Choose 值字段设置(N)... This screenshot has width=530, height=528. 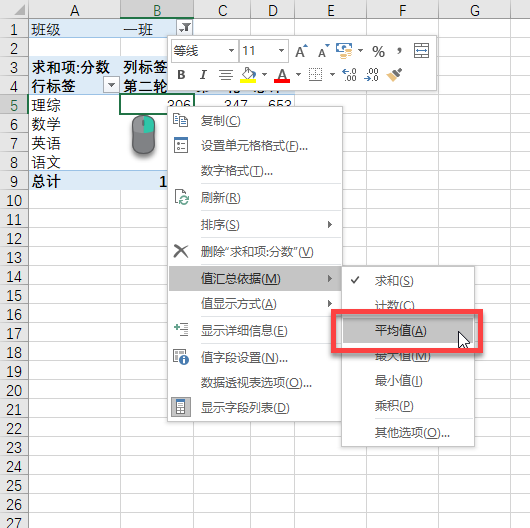click(255, 357)
